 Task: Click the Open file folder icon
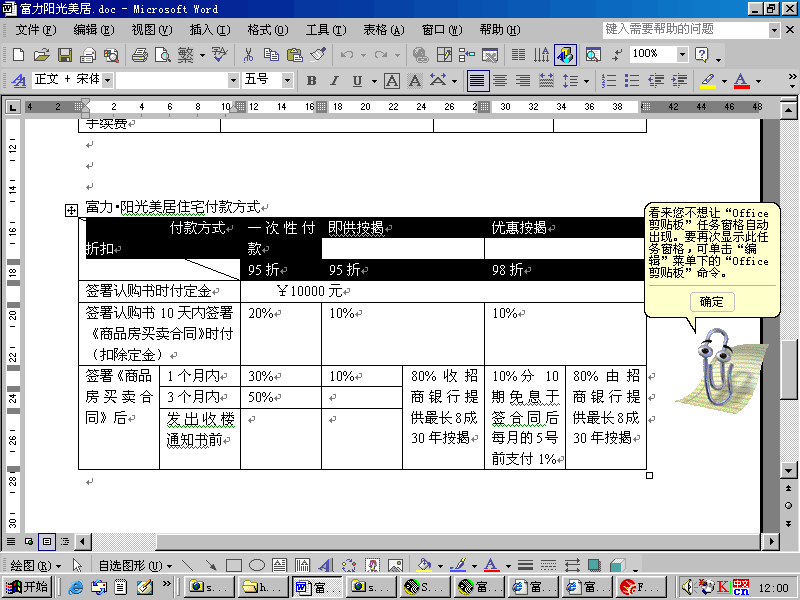tap(41, 55)
